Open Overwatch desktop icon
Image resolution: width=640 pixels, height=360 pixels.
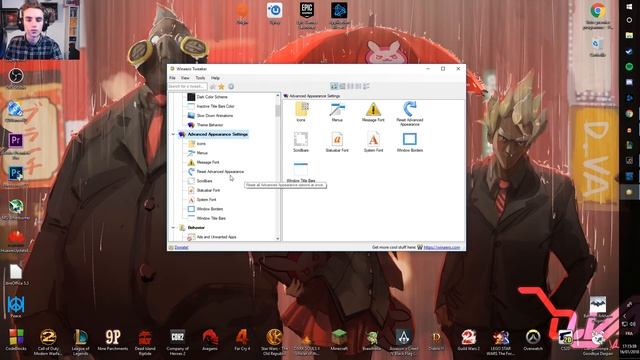[x=533, y=340]
